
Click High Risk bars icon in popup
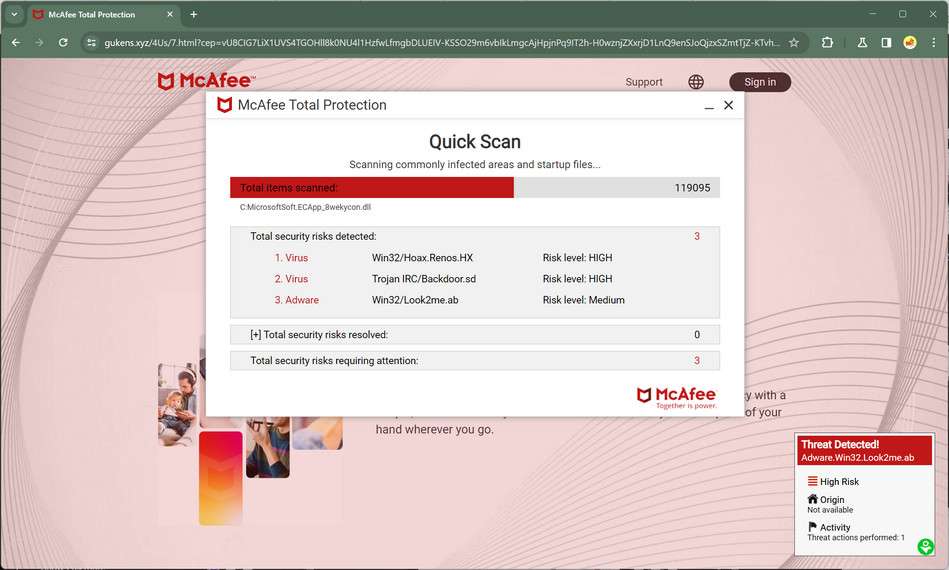pyautogui.click(x=812, y=481)
